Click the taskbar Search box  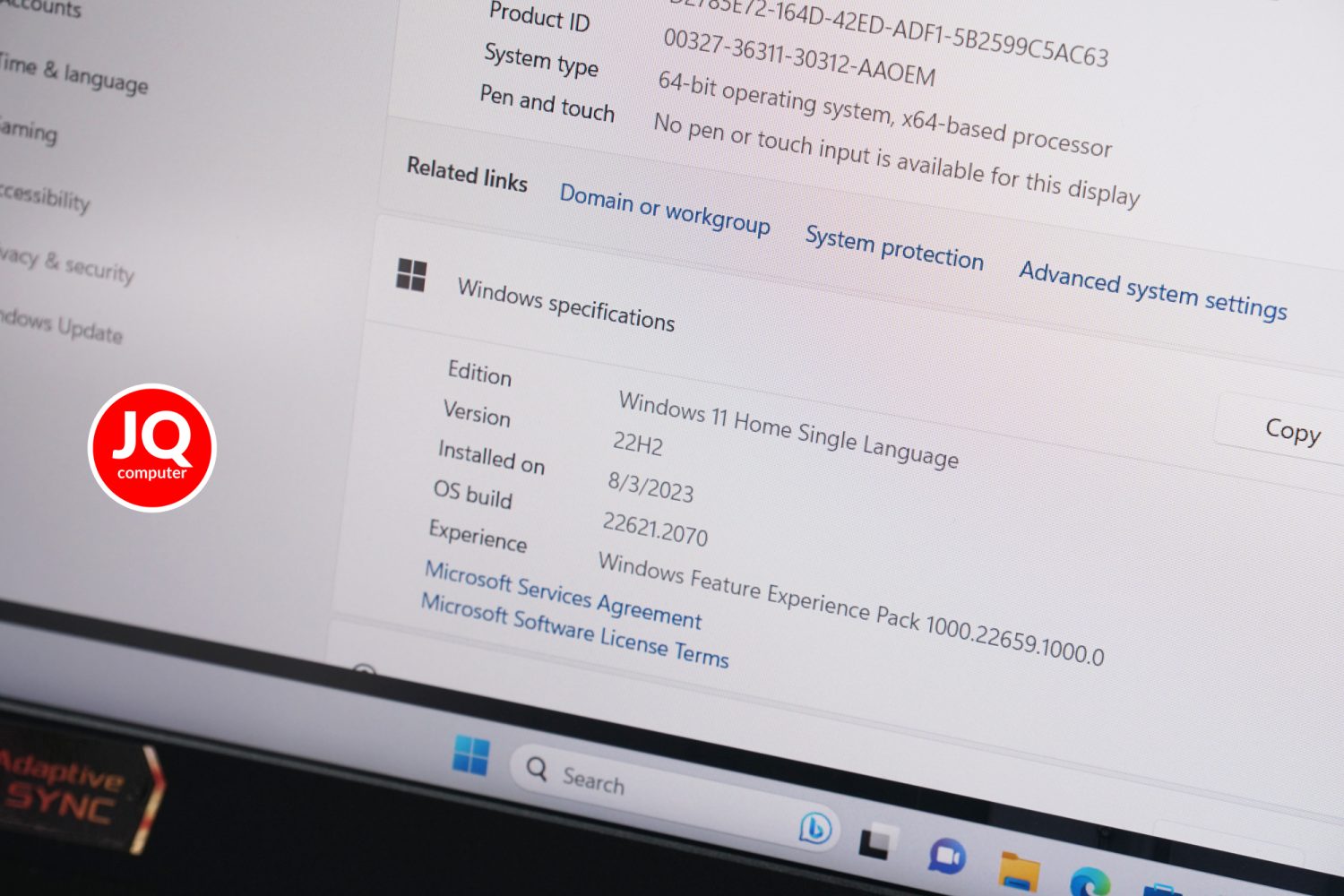[x=676, y=796]
